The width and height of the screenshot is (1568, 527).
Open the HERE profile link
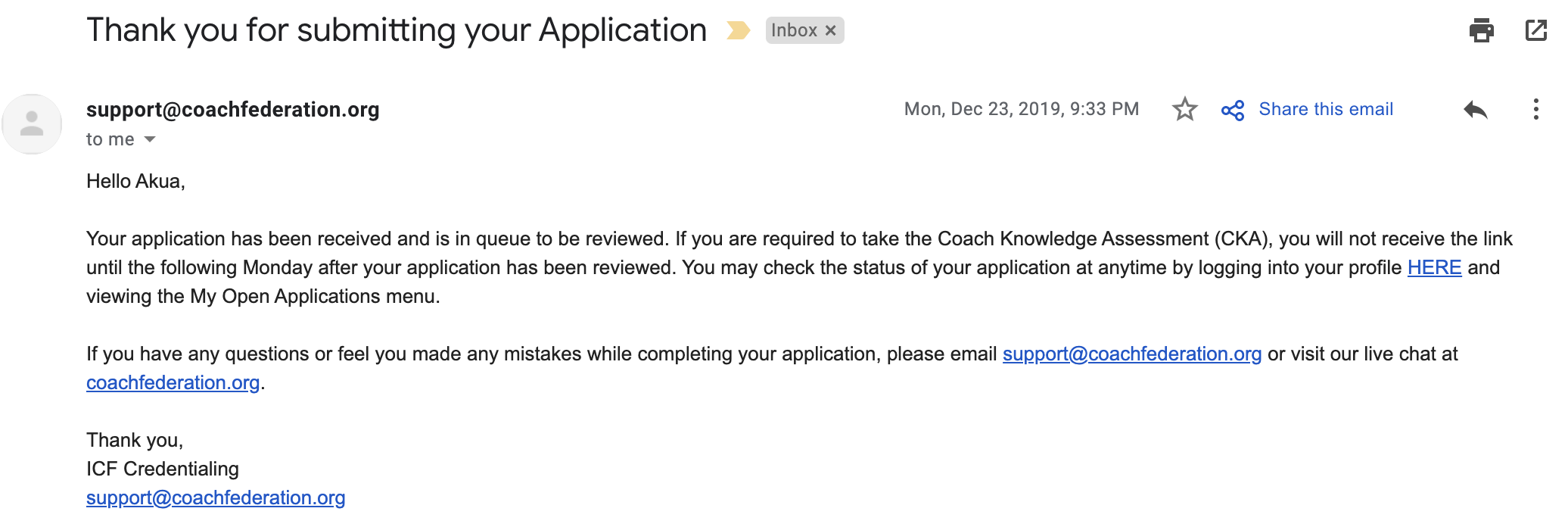[1434, 267]
